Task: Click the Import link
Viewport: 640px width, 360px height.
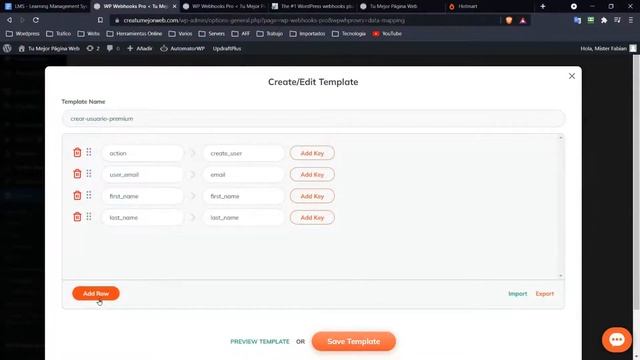Action: (x=518, y=293)
